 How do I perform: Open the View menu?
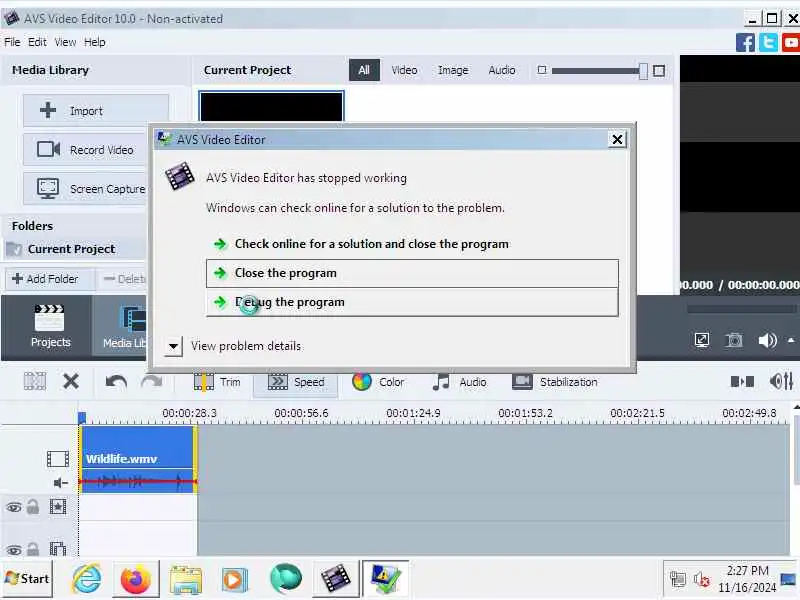[x=65, y=42]
